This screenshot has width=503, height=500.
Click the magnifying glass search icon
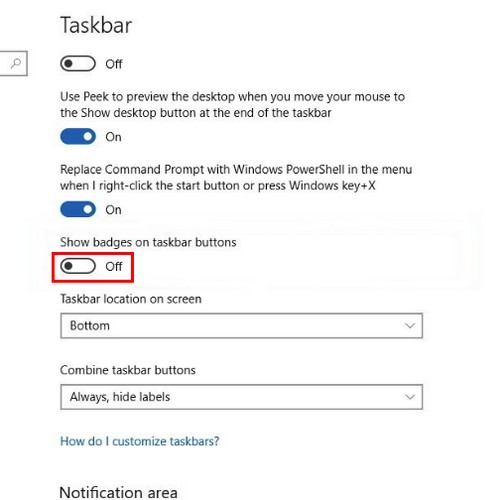coord(16,63)
